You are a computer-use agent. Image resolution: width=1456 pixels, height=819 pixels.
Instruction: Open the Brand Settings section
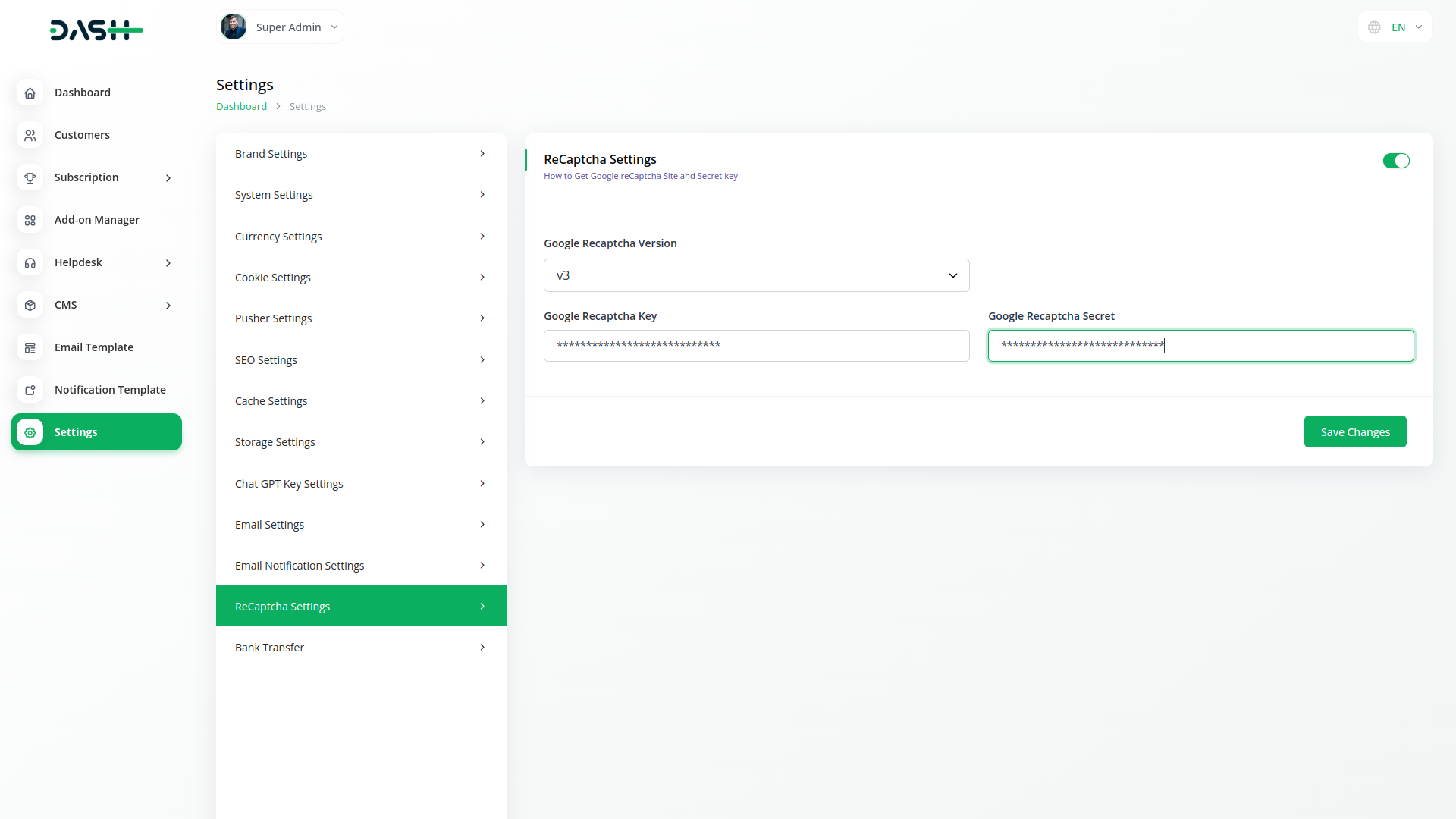click(x=361, y=154)
